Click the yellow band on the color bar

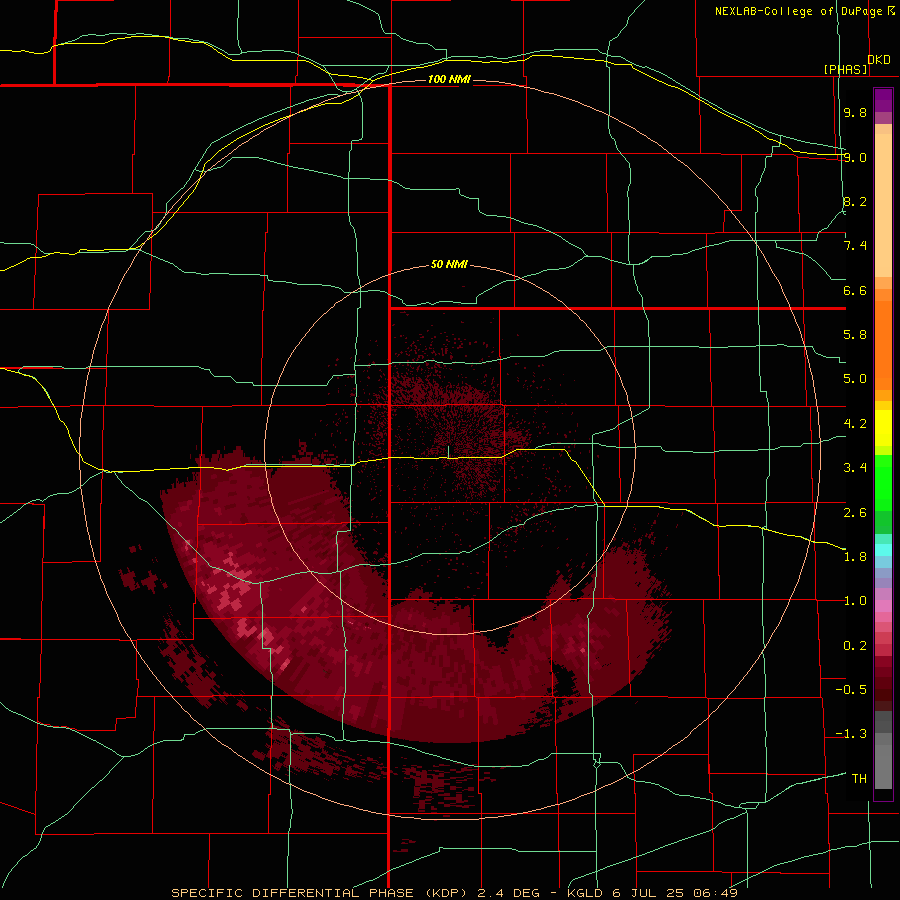point(883,428)
